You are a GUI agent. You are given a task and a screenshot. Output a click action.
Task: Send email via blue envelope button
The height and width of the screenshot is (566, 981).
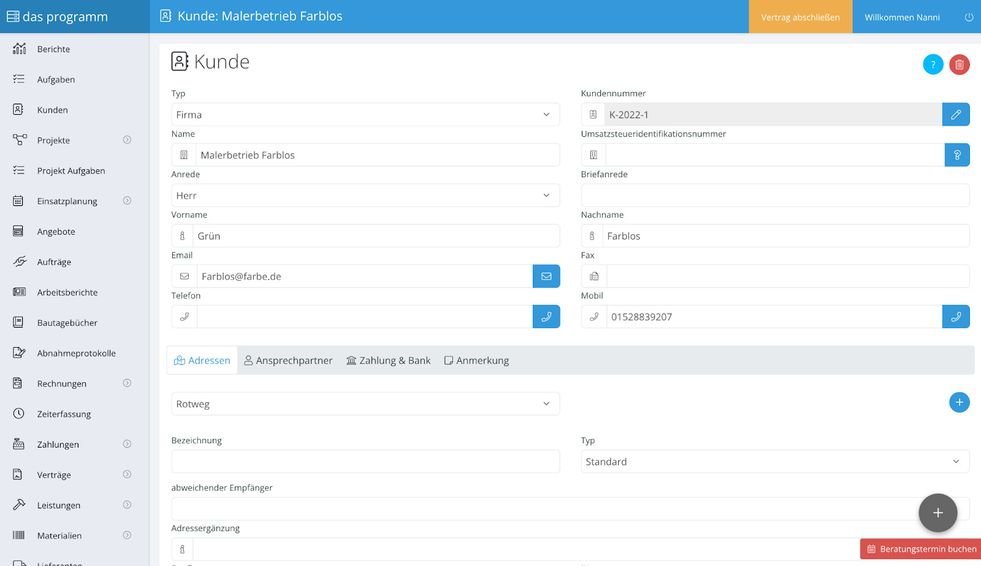[546, 276]
